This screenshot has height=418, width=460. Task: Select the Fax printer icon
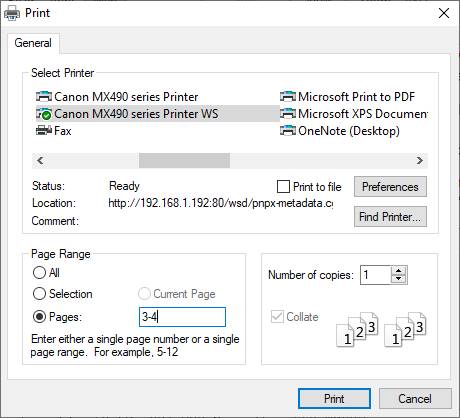coord(44,130)
